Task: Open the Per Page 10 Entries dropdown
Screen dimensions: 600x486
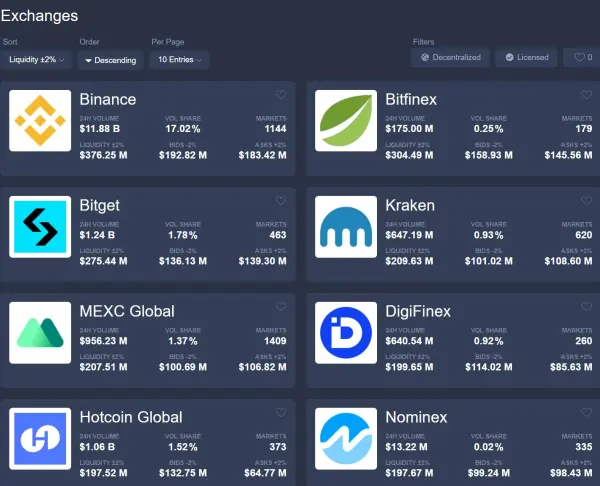Action: (x=180, y=60)
